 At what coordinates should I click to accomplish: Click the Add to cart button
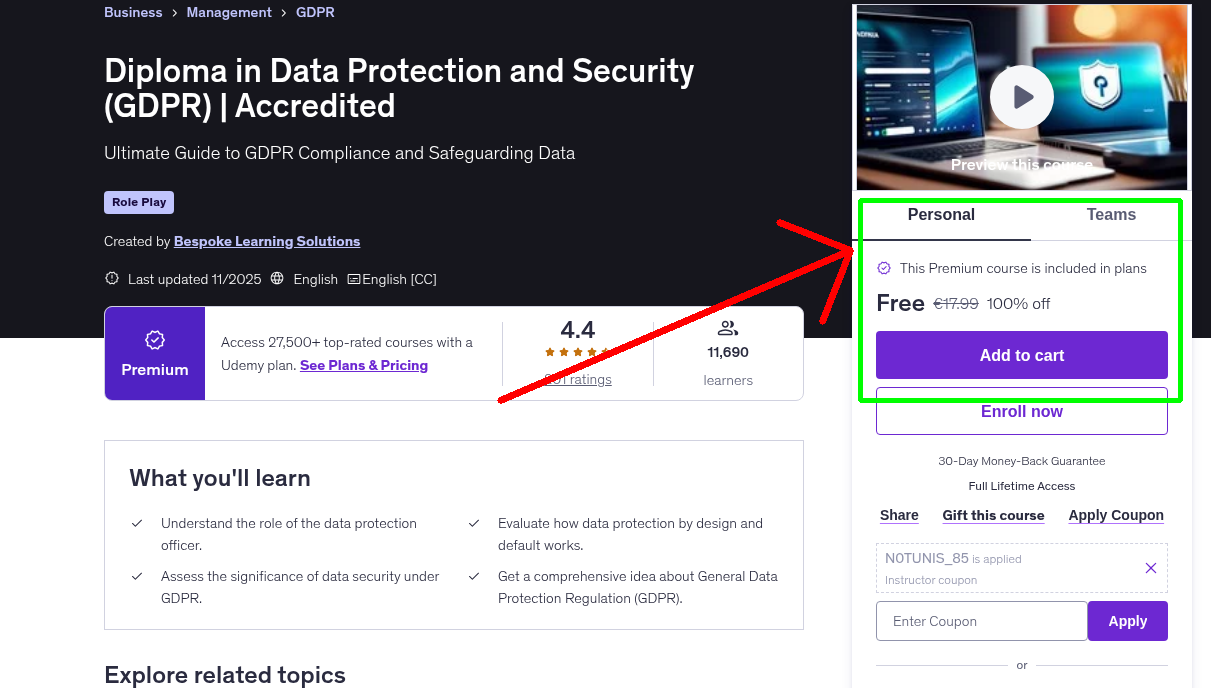(x=1021, y=355)
